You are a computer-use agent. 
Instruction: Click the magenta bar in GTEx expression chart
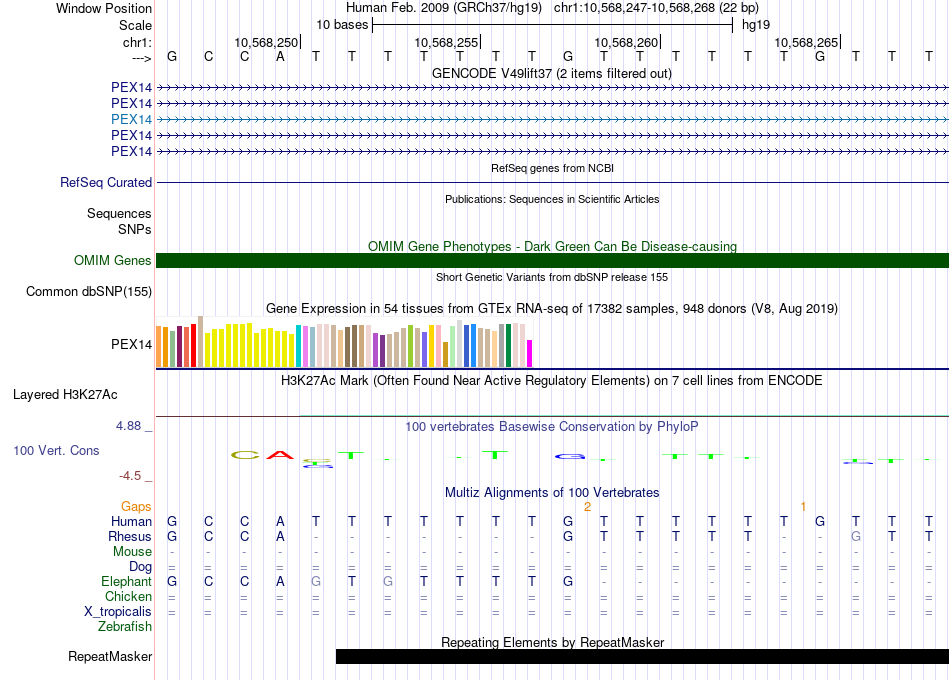530,354
